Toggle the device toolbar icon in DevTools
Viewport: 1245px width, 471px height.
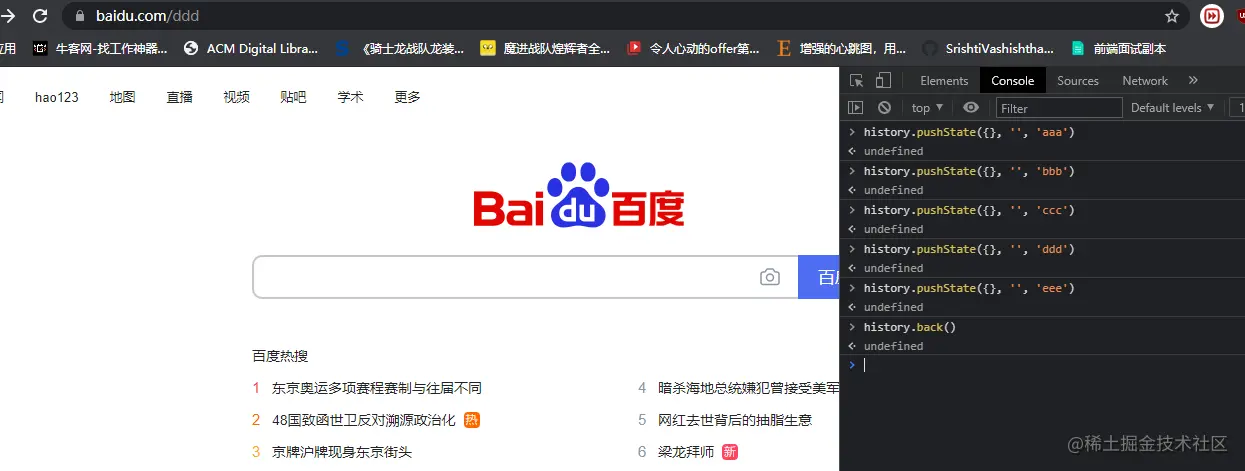[x=883, y=81]
